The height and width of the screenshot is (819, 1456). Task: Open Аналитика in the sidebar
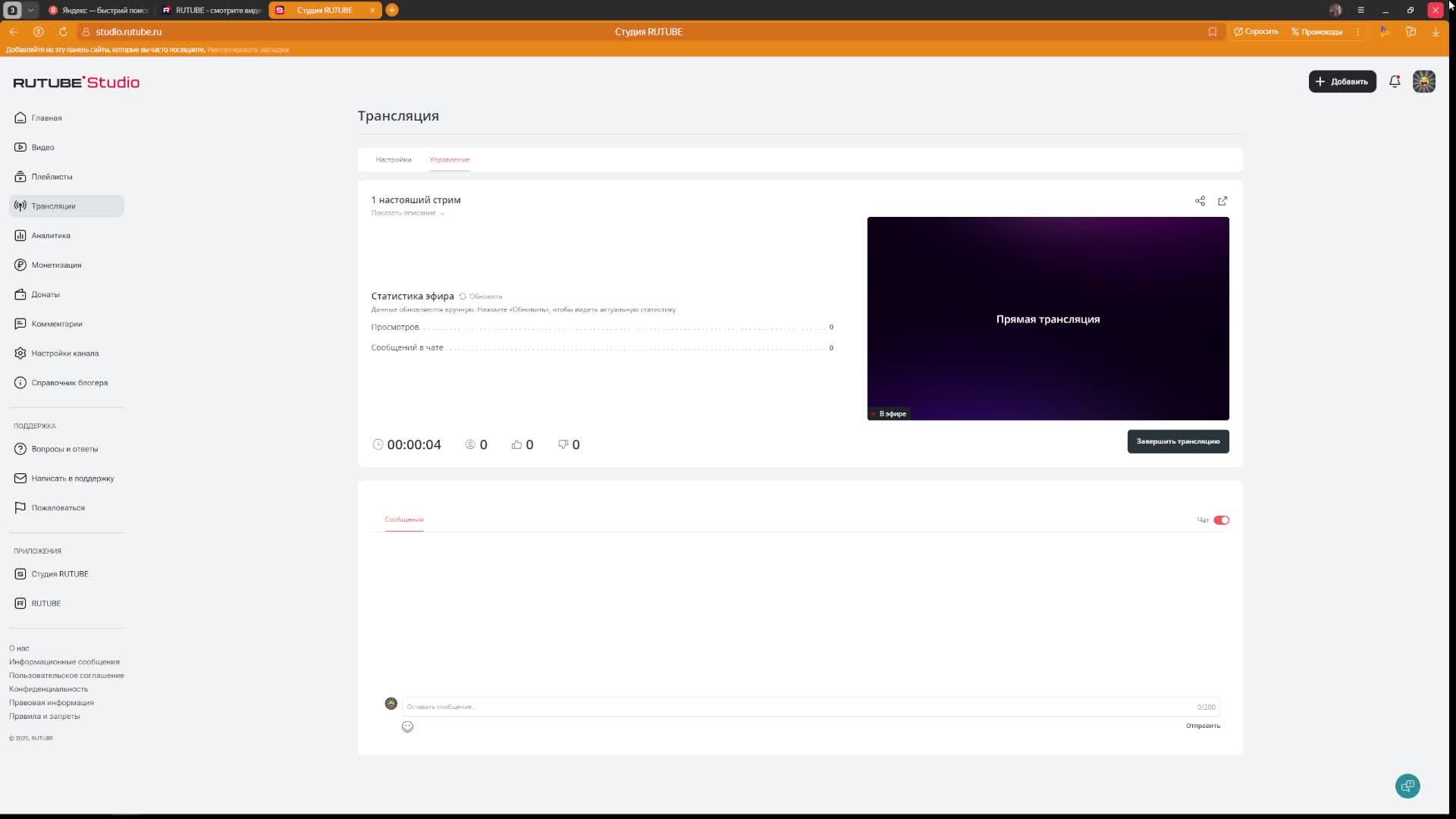pyautogui.click(x=51, y=235)
